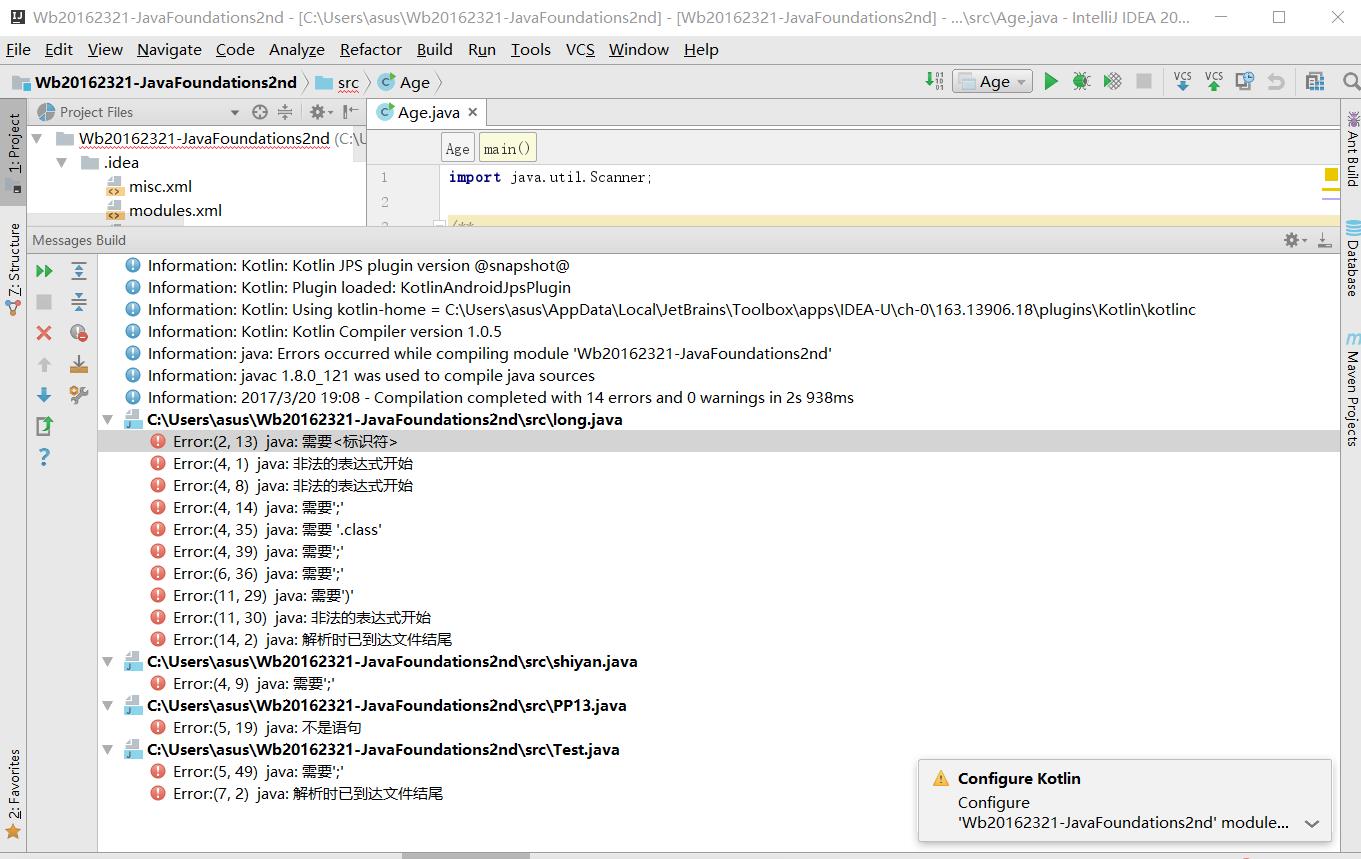Click the src breadcrumb in navigation bar

[x=337, y=82]
